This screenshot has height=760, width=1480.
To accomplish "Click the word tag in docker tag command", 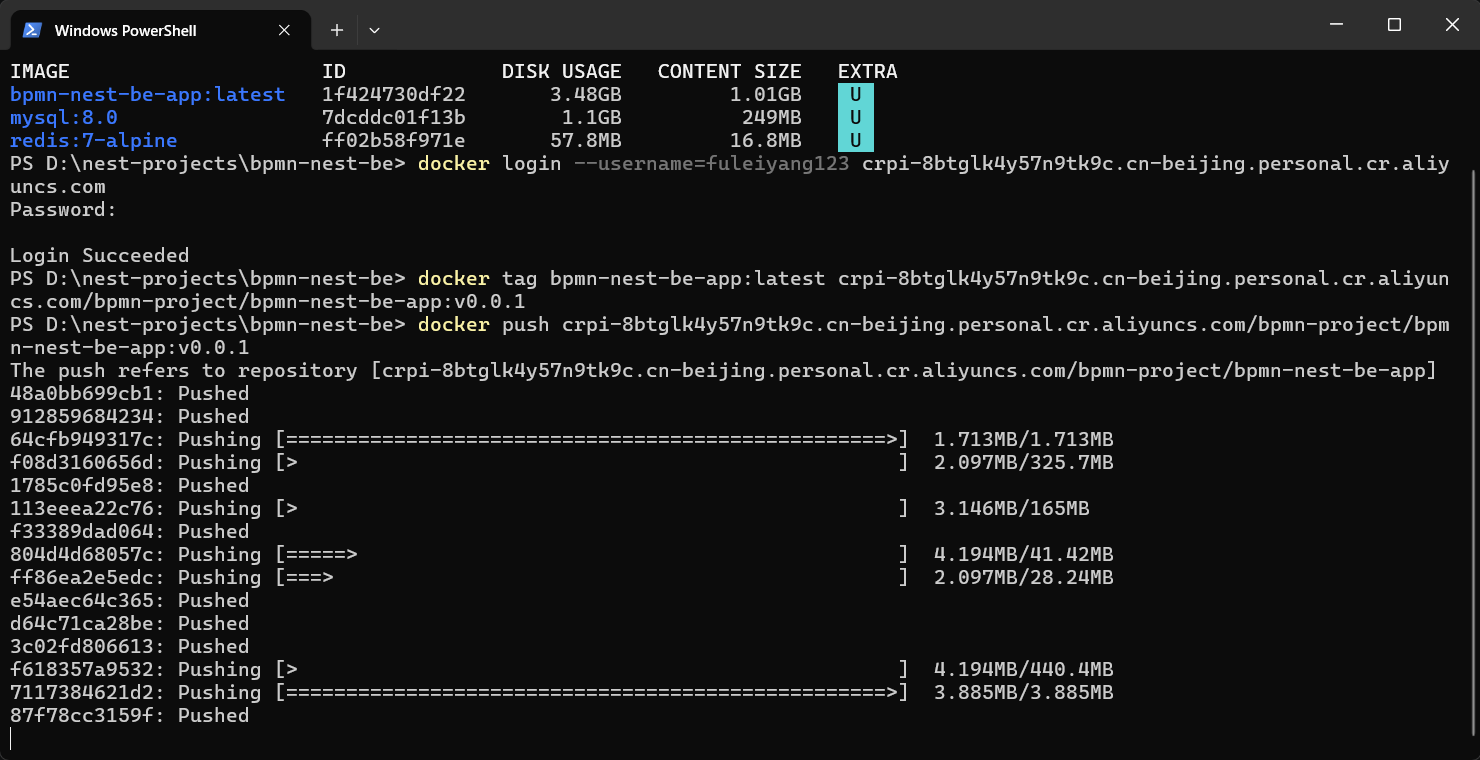I will 520,279.
